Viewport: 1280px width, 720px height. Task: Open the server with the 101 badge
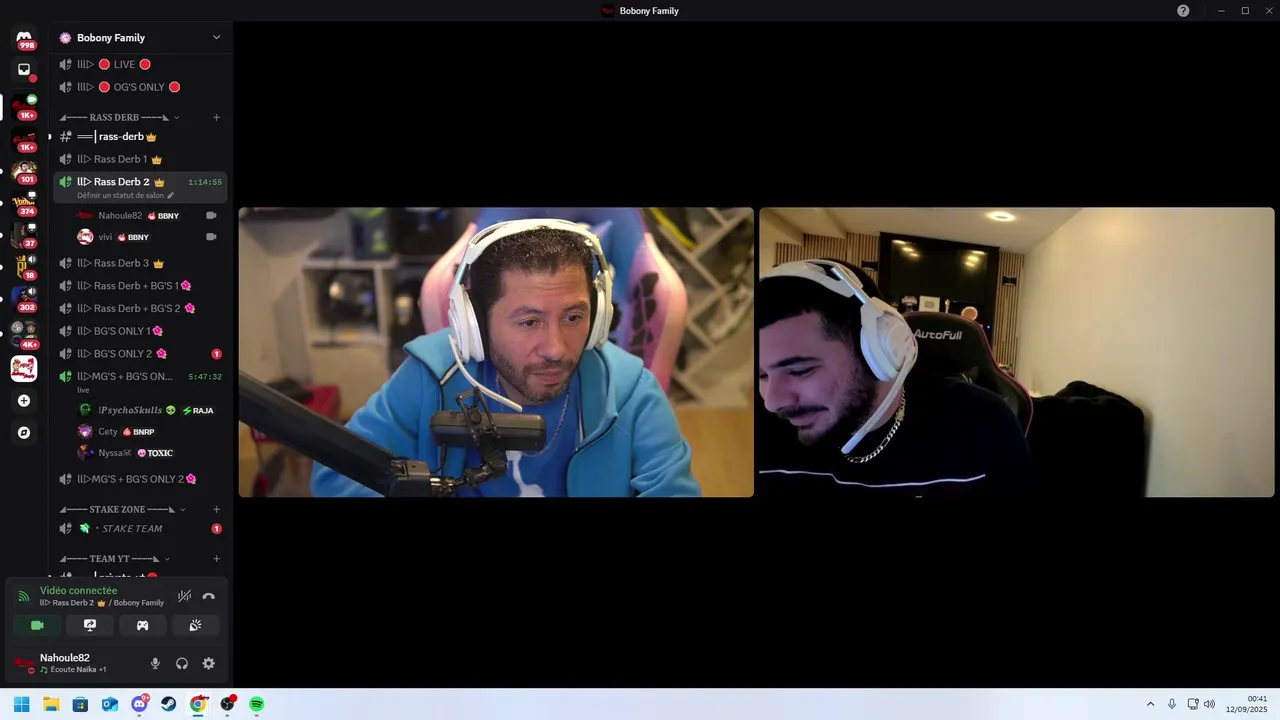(24, 170)
